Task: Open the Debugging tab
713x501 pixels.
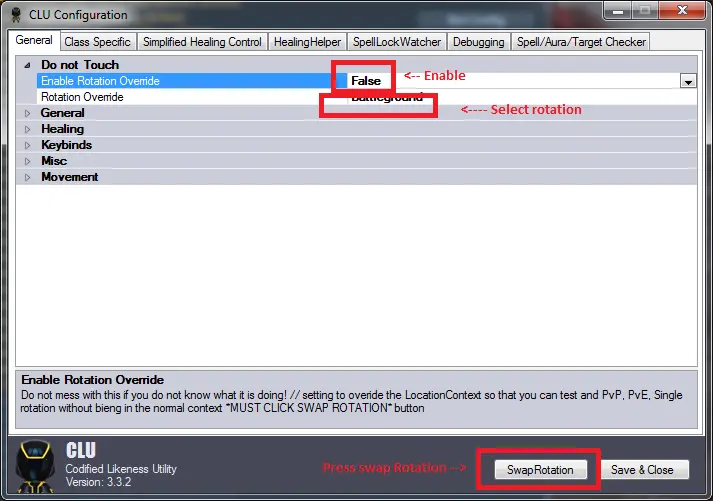Action: (x=478, y=42)
